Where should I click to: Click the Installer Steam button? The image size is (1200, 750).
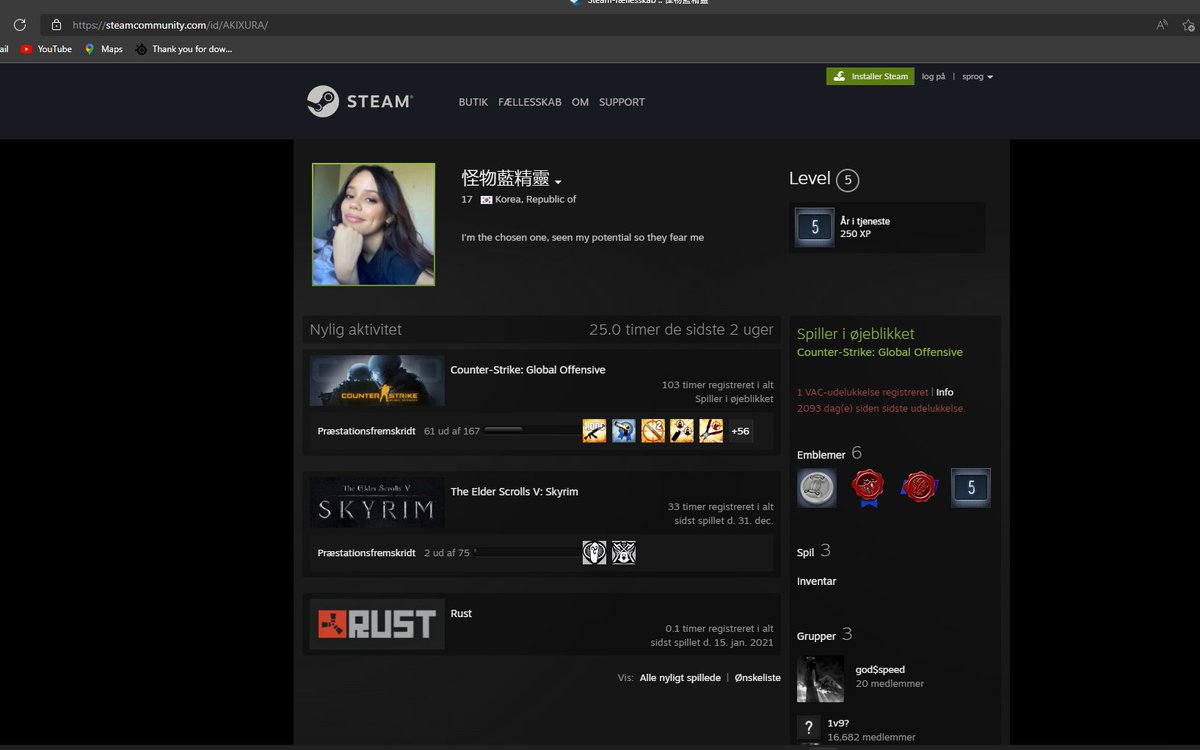pyautogui.click(x=870, y=76)
